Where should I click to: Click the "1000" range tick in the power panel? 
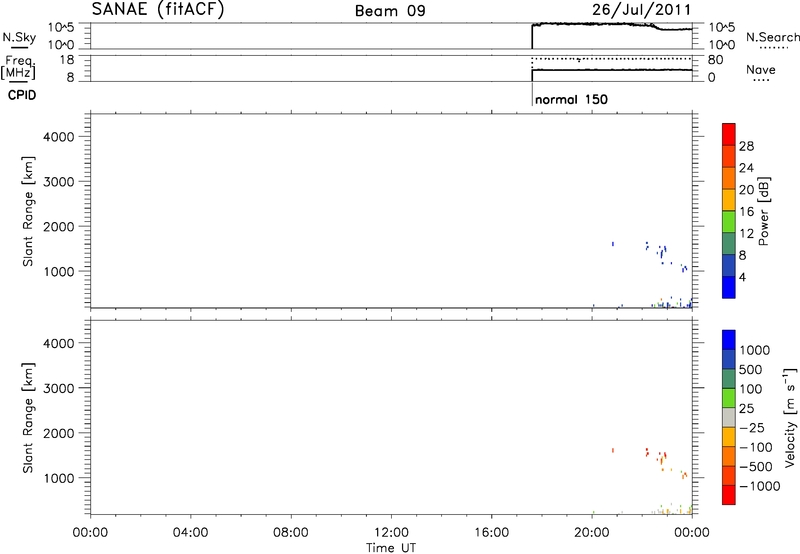(58, 271)
